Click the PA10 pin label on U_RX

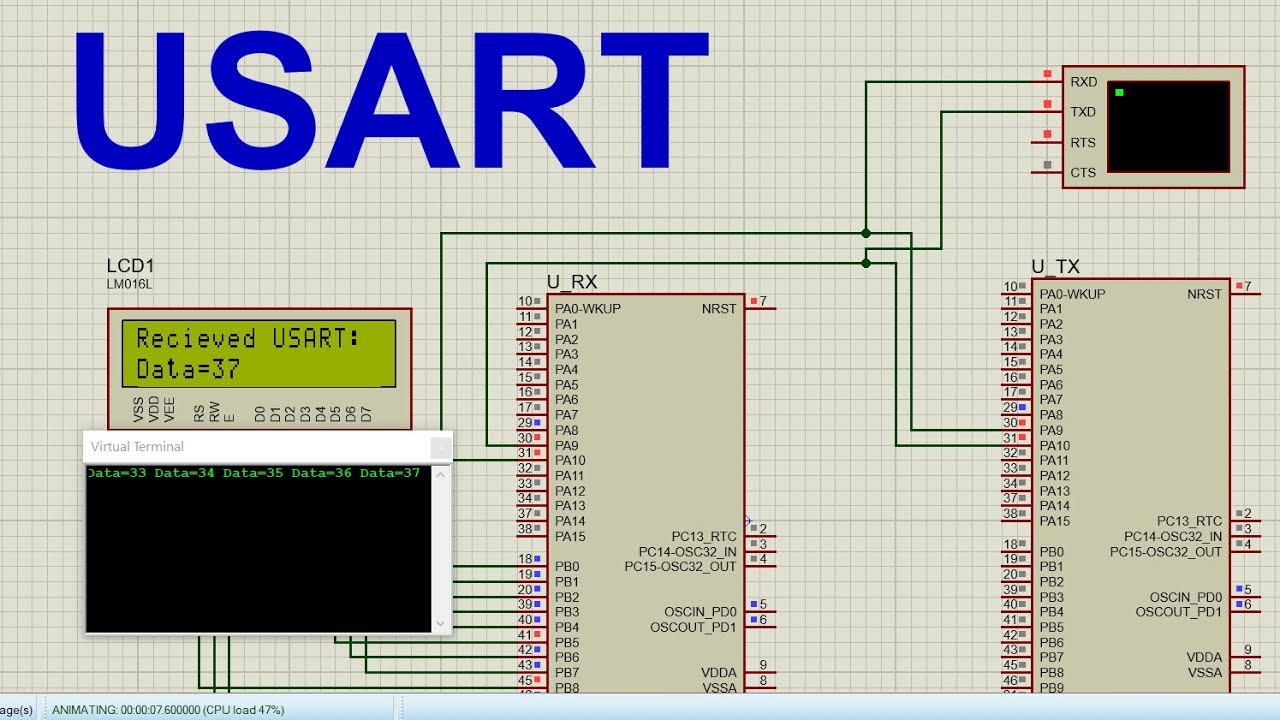pyautogui.click(x=570, y=461)
